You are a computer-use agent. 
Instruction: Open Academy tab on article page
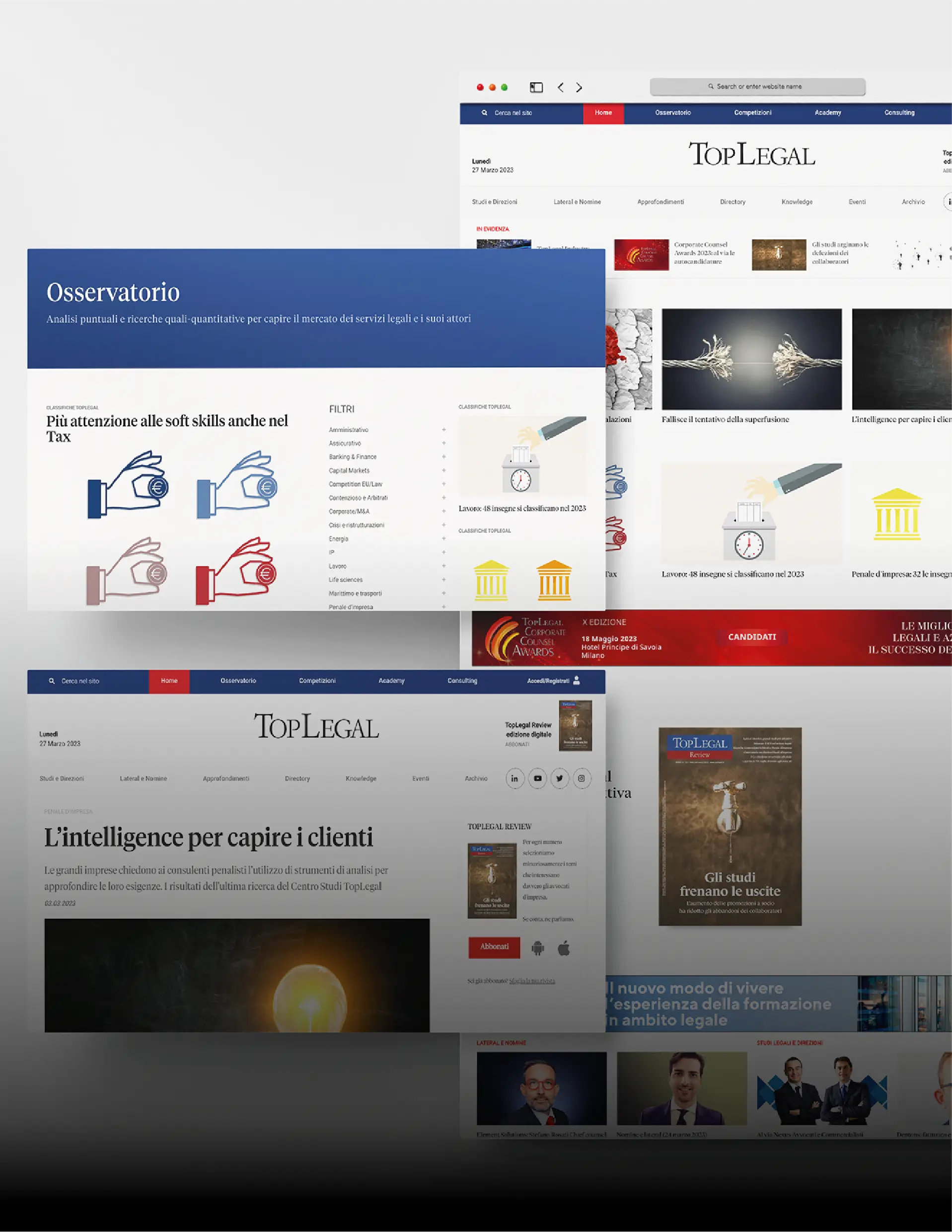(x=391, y=681)
